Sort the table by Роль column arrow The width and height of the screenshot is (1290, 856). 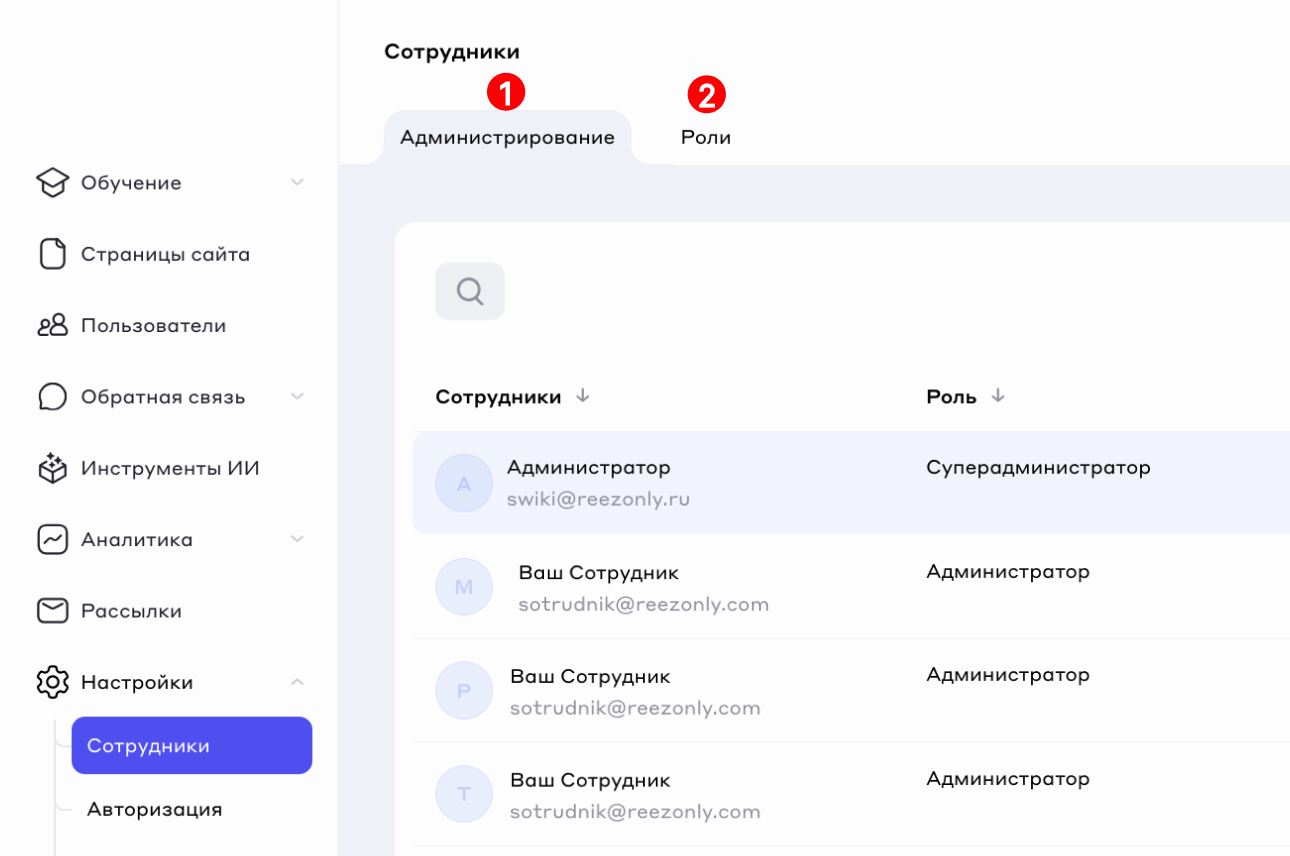click(997, 396)
